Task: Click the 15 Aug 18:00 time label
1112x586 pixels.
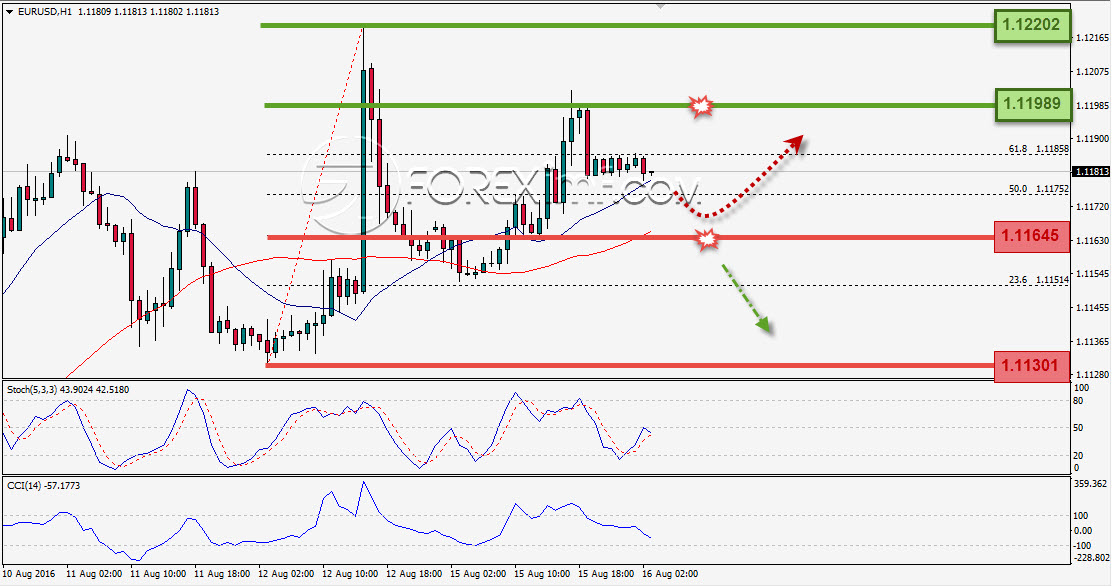Action: click(606, 573)
